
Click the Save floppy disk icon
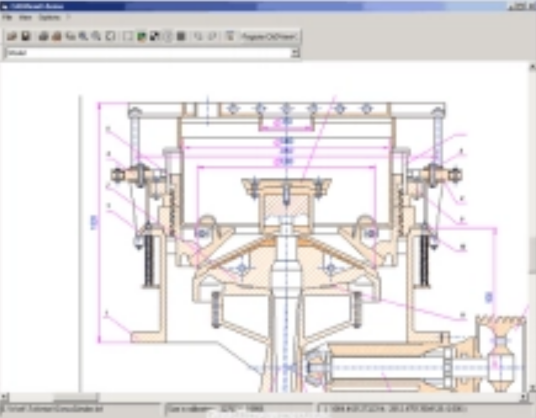coord(26,36)
